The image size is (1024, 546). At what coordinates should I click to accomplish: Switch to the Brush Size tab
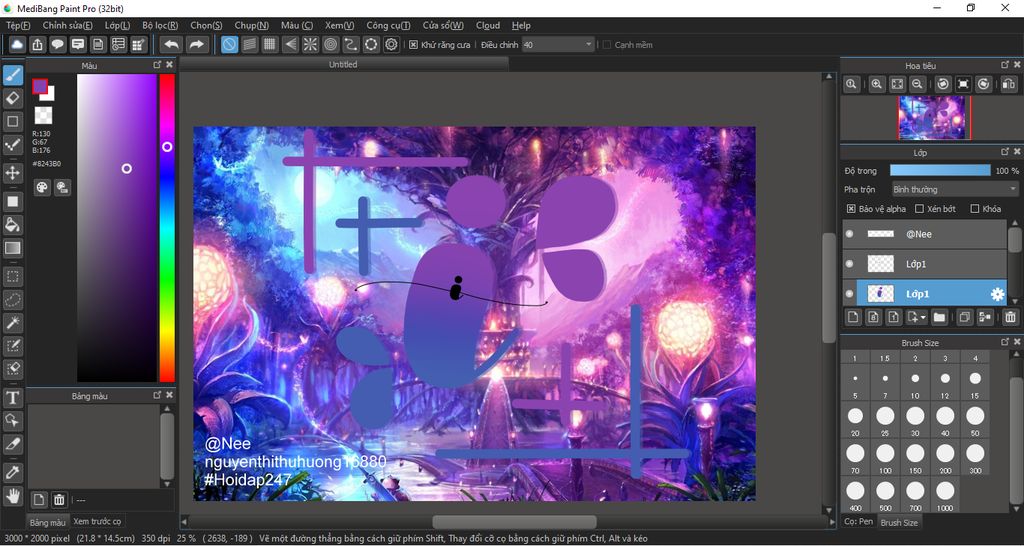point(899,522)
